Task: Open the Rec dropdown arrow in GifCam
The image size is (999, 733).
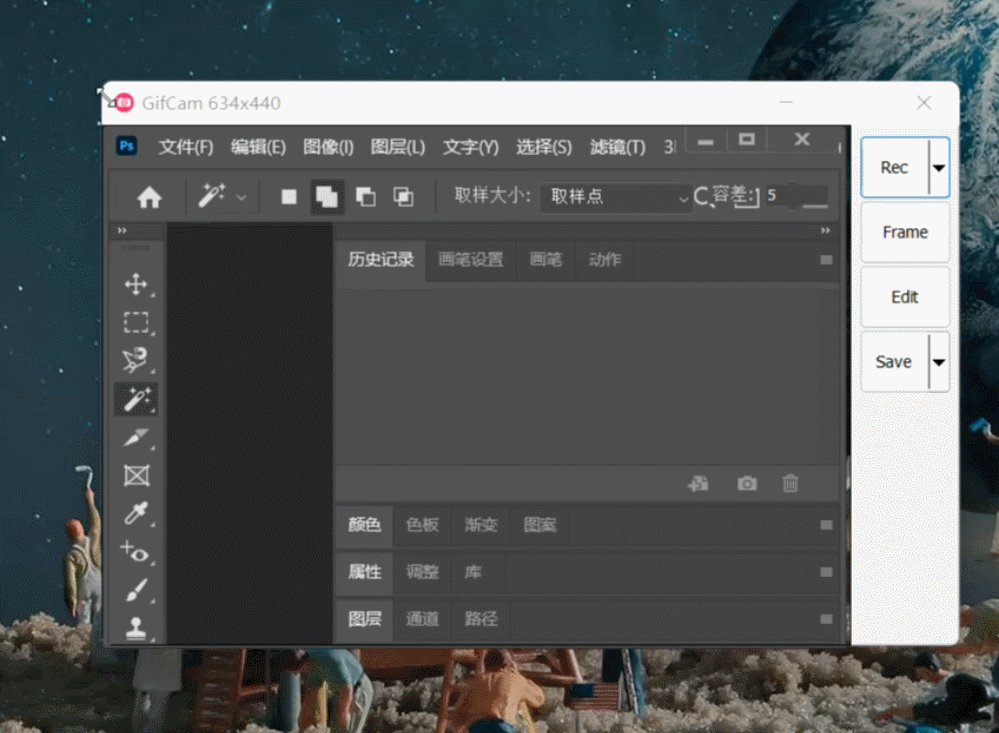Action: click(938, 167)
